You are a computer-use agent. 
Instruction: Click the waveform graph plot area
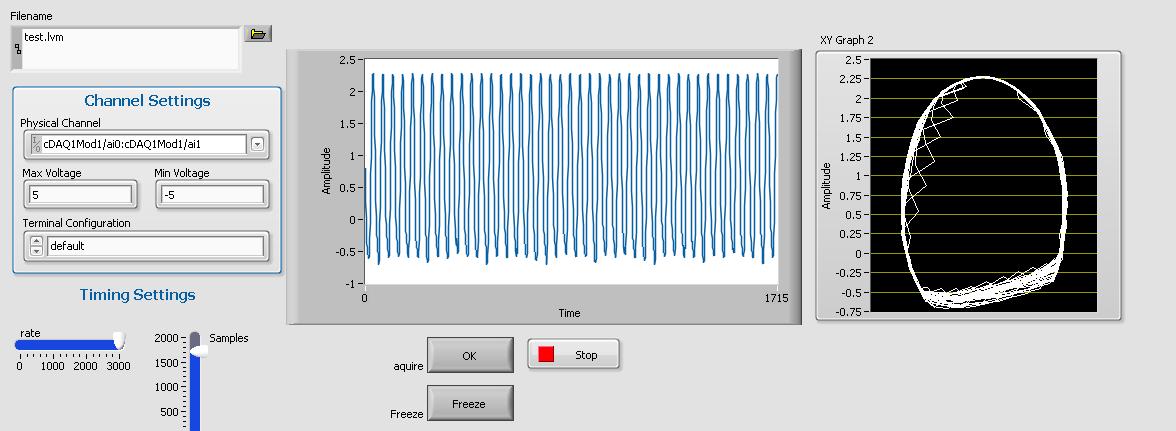point(572,170)
